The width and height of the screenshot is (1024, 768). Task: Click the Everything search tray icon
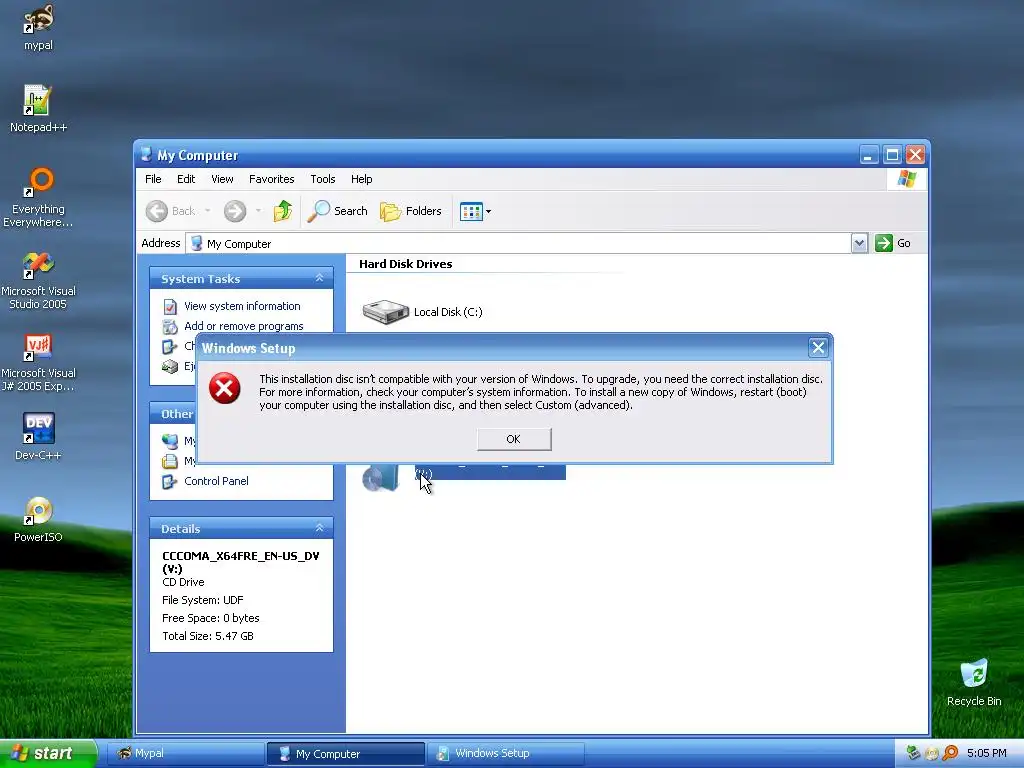pyautogui.click(x=950, y=753)
